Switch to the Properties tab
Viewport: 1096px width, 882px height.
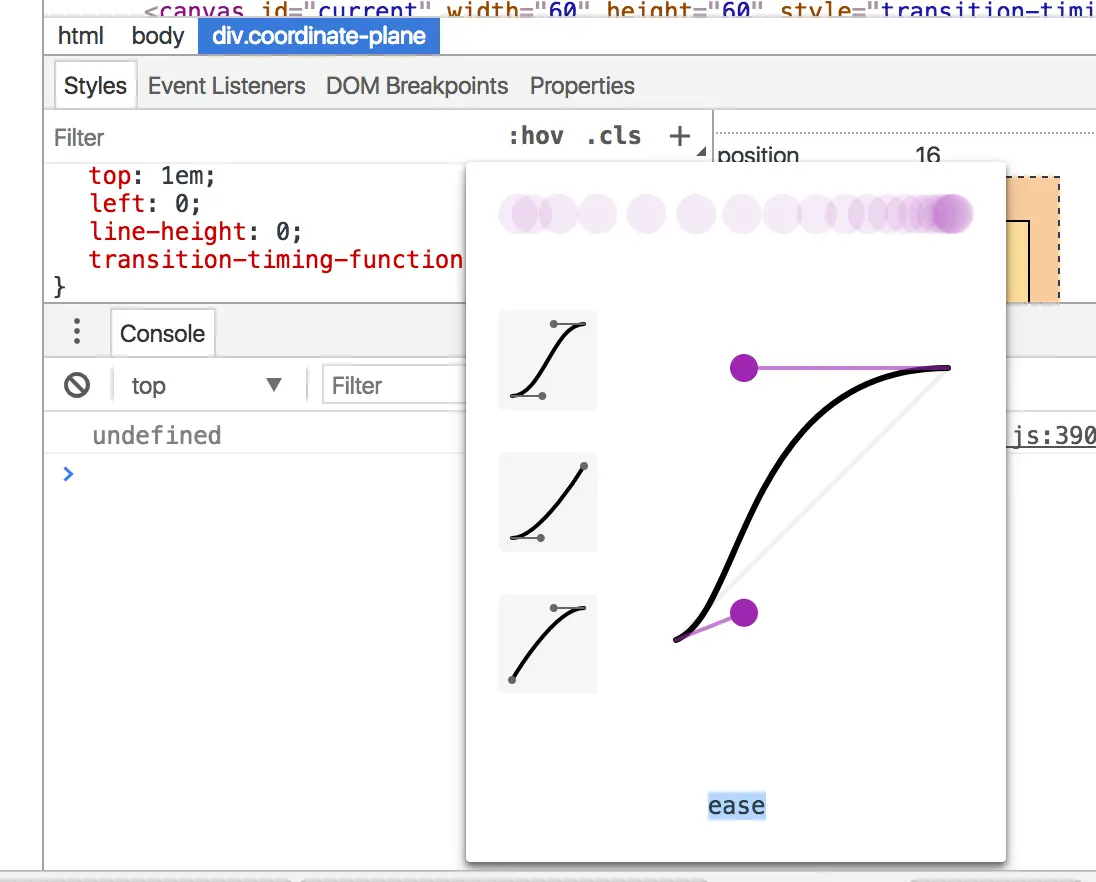(582, 85)
